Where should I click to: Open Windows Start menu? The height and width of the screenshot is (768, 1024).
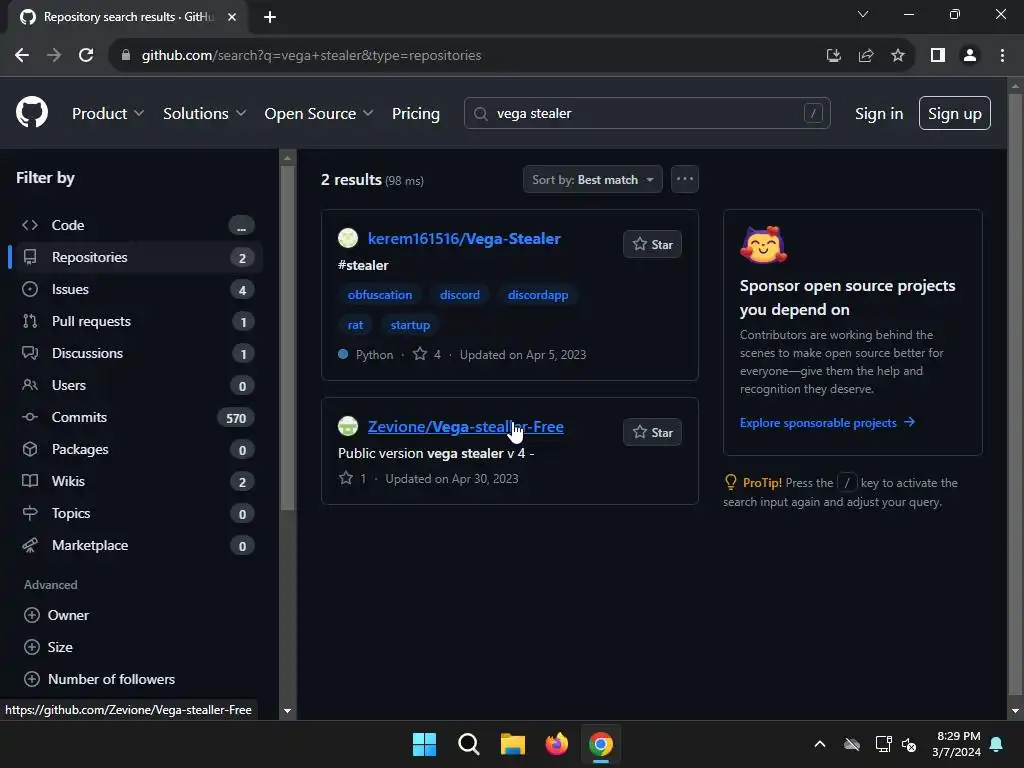coord(424,744)
